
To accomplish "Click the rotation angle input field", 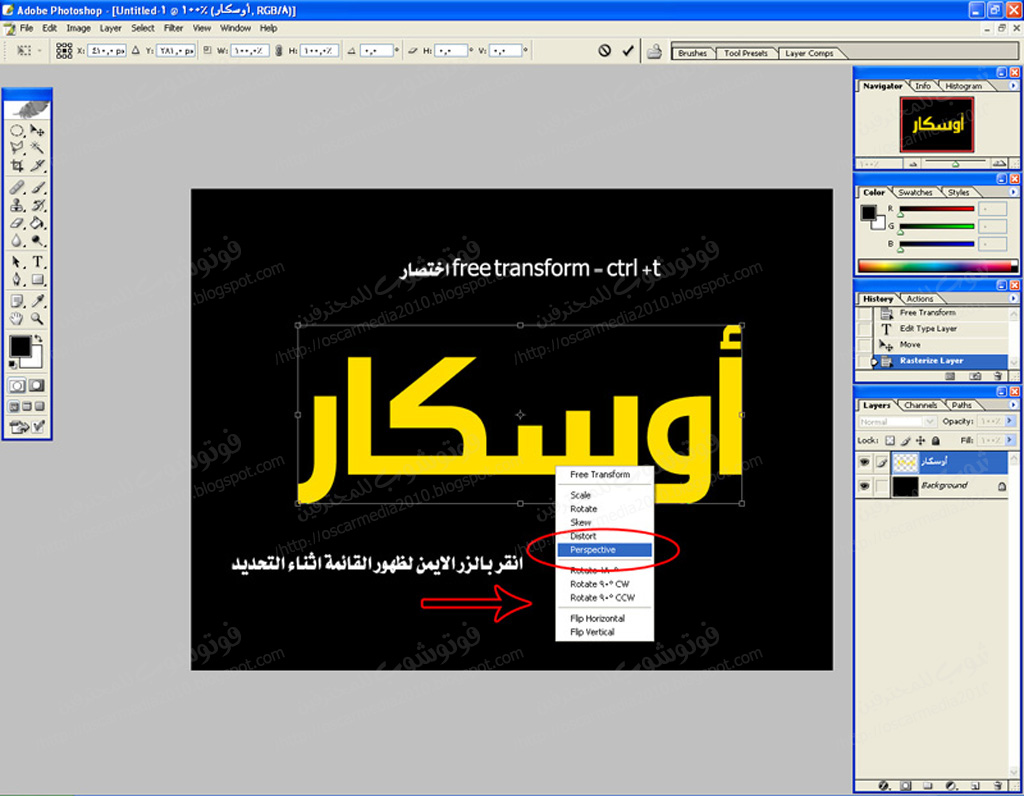I will 377,50.
